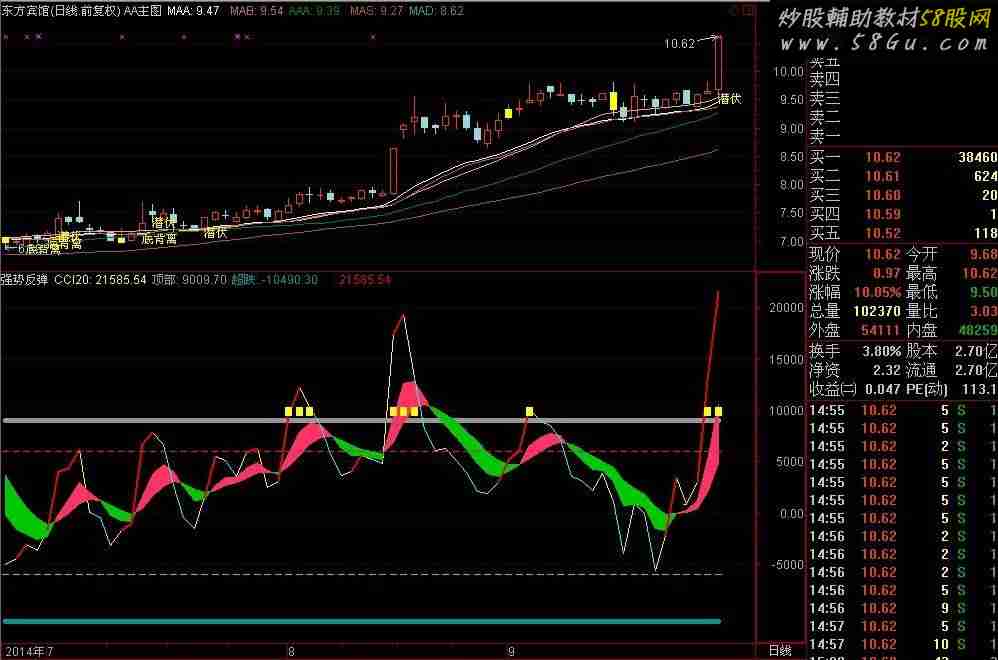Click the 最低 9.50 low price field
The height and width of the screenshot is (660, 998).
(952, 293)
